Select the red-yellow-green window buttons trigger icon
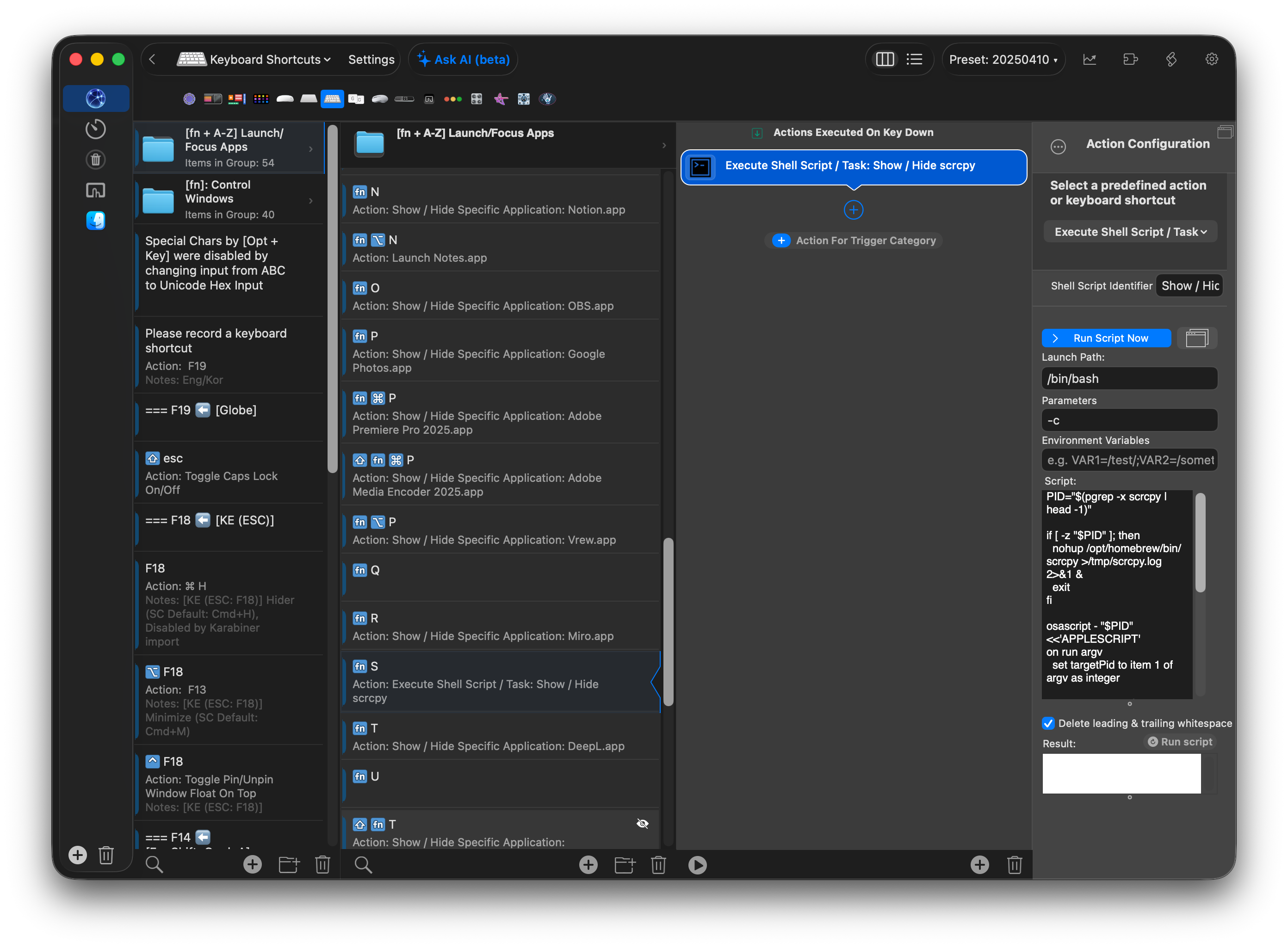 453,98
